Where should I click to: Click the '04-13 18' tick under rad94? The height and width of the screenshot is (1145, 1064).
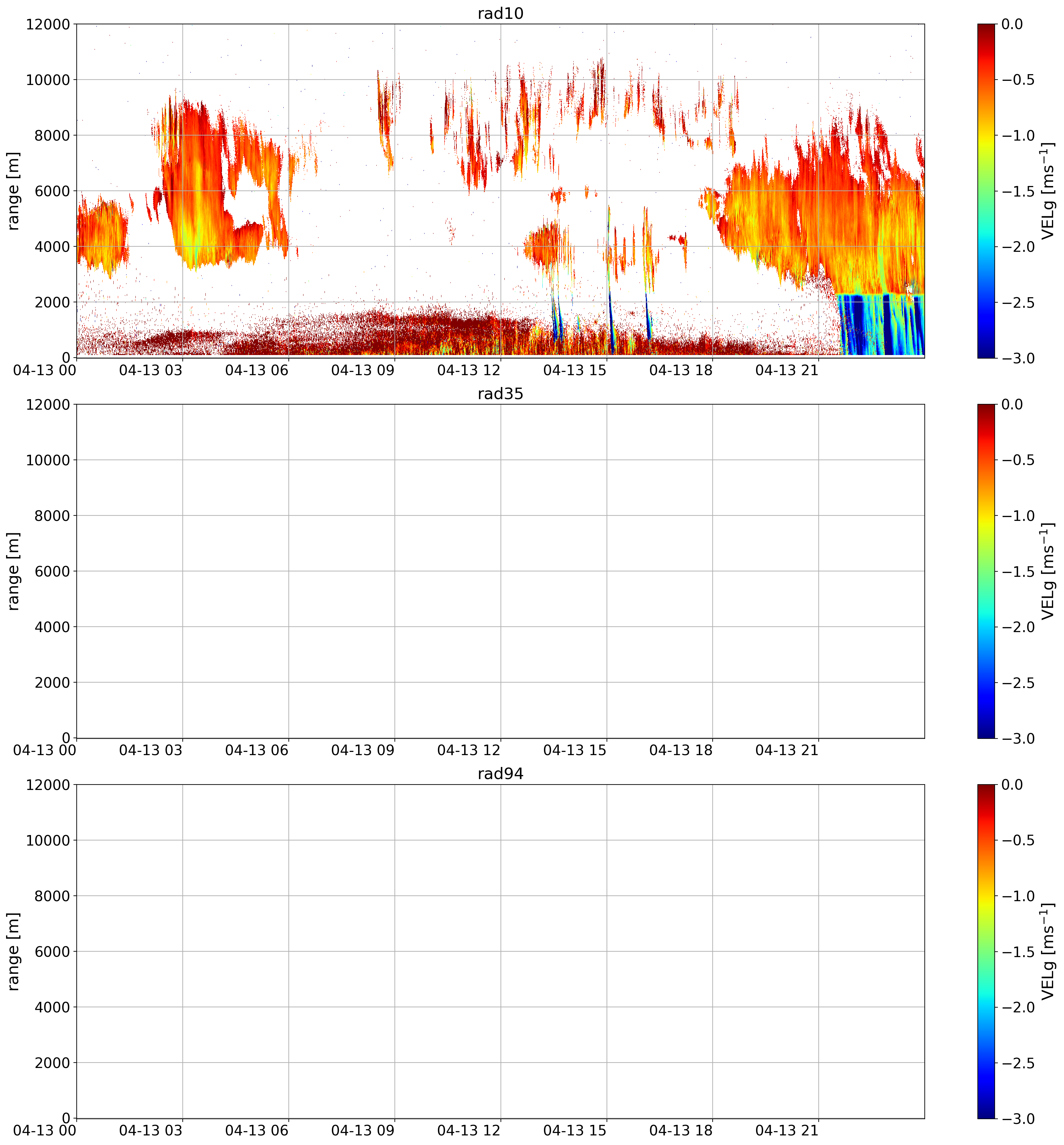click(x=681, y=1131)
